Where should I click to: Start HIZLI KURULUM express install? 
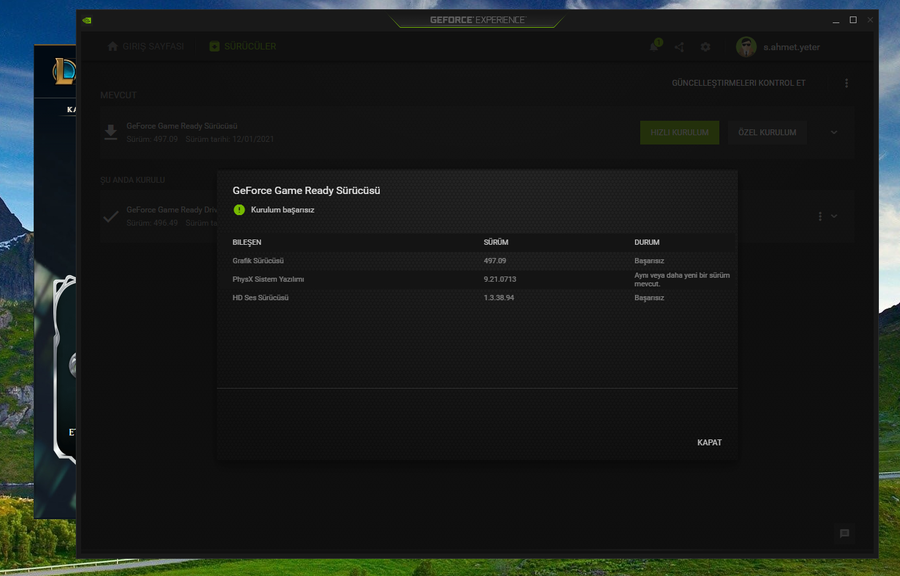pos(679,133)
